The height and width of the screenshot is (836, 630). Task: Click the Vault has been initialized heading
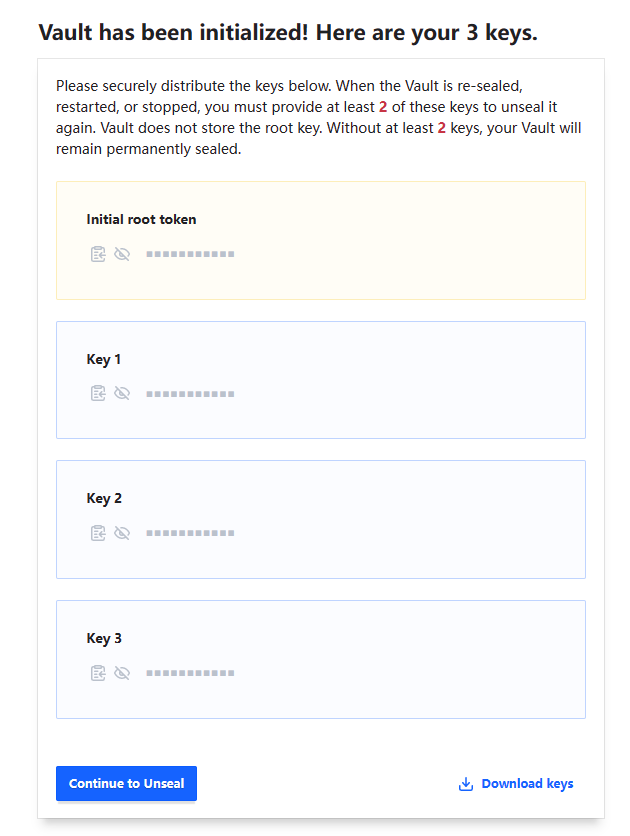pyautogui.click(x=288, y=33)
